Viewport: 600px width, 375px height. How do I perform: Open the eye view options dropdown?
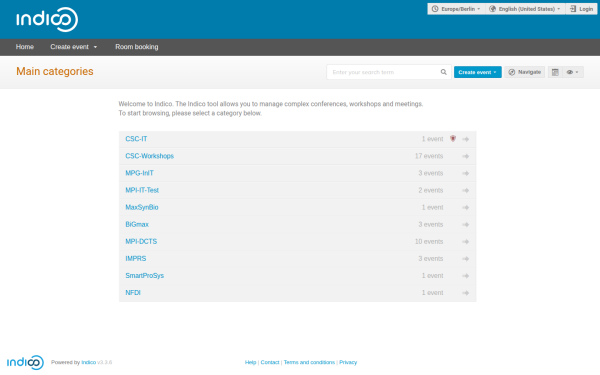pyautogui.click(x=573, y=72)
